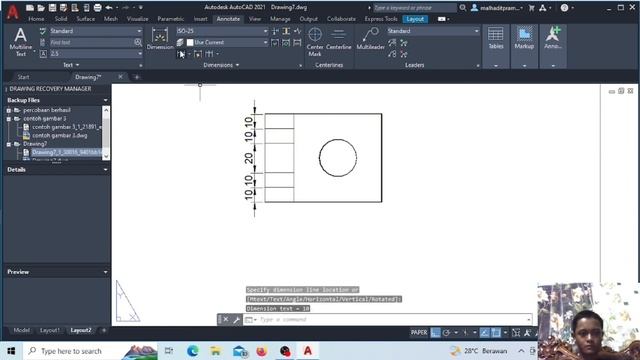Click the Windows Start button
This screenshot has width=640, height=360.
11,351
